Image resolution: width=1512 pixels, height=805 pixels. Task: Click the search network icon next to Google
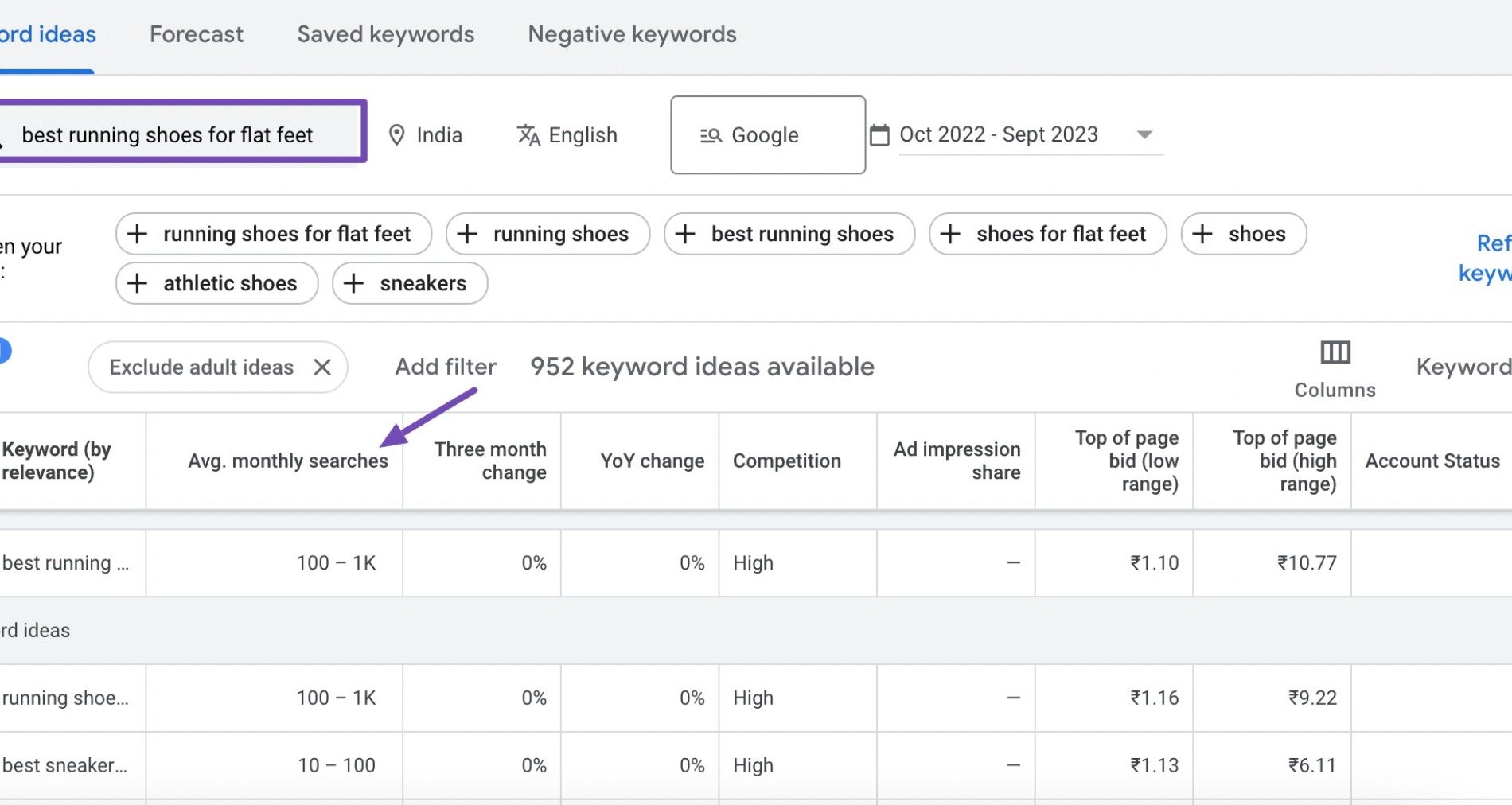[711, 136]
